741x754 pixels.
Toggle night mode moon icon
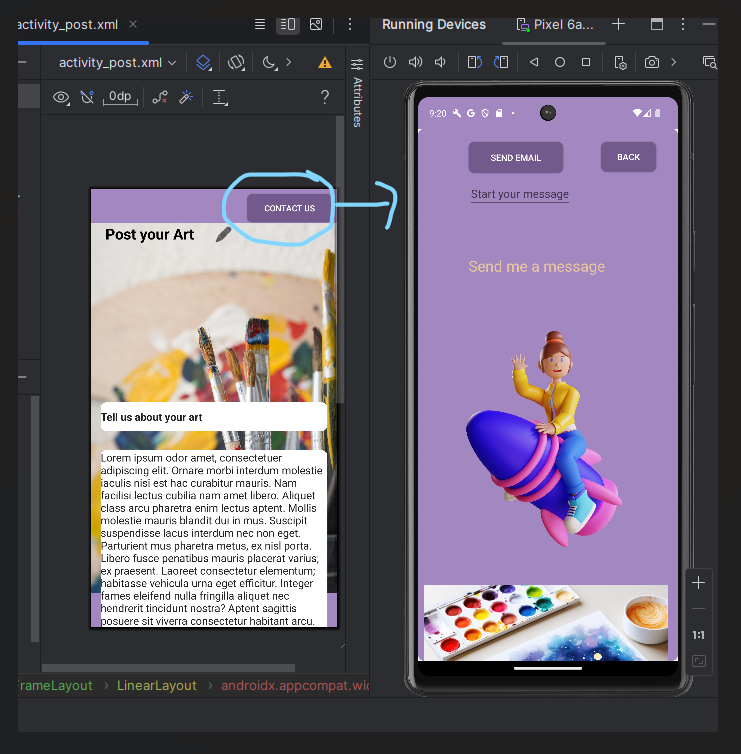point(270,63)
